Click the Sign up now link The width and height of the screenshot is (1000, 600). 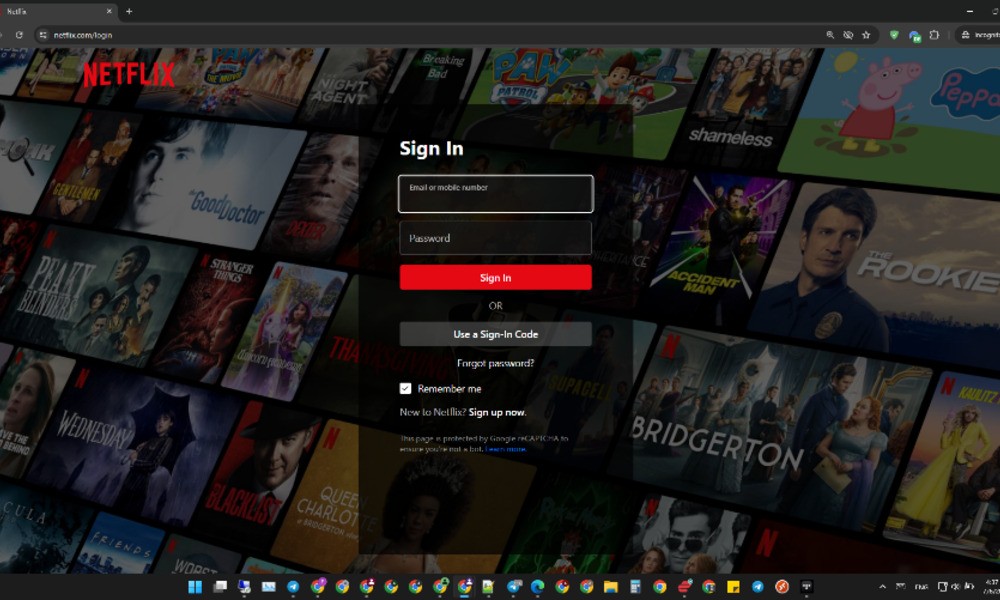coord(497,413)
